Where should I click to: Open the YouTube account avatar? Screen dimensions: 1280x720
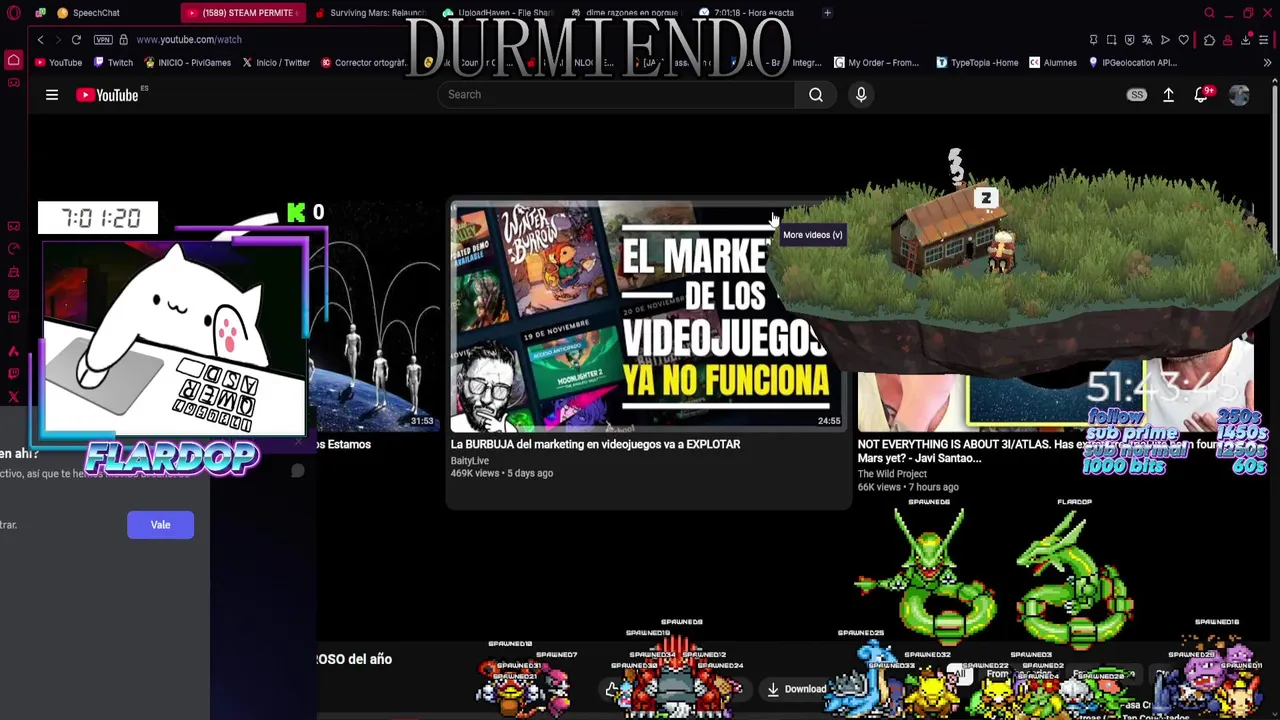(1239, 95)
